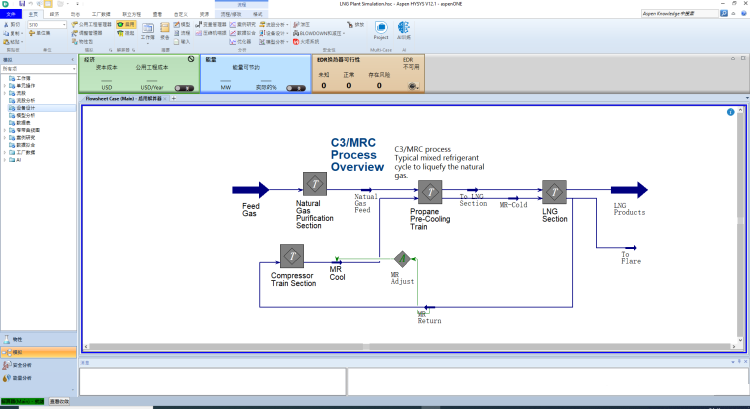Open the Model Summary icon
The height and width of the screenshot is (409, 750).
tap(176, 24)
